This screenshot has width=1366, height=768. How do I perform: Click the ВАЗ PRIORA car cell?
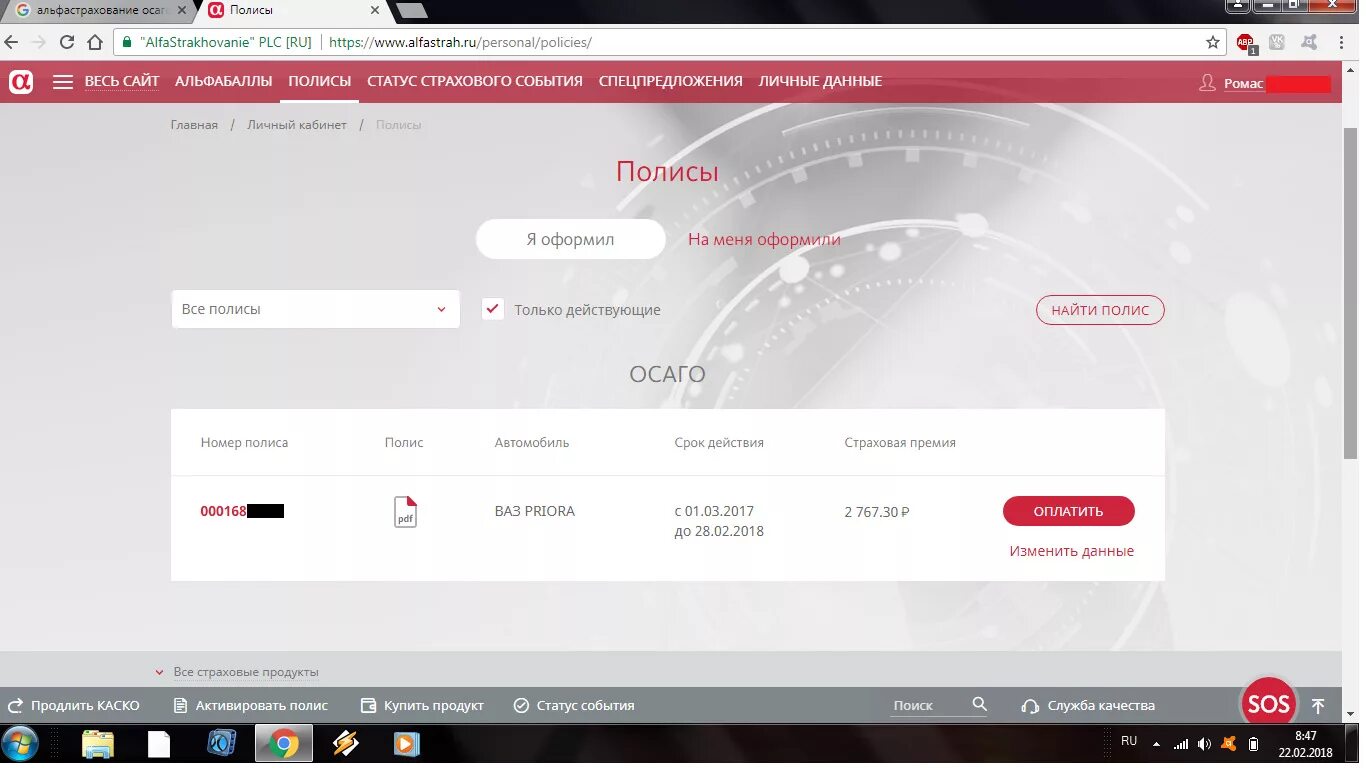pos(535,511)
